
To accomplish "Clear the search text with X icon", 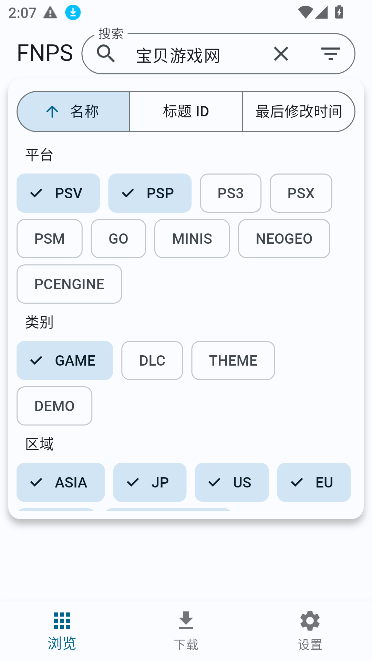I will (281, 54).
